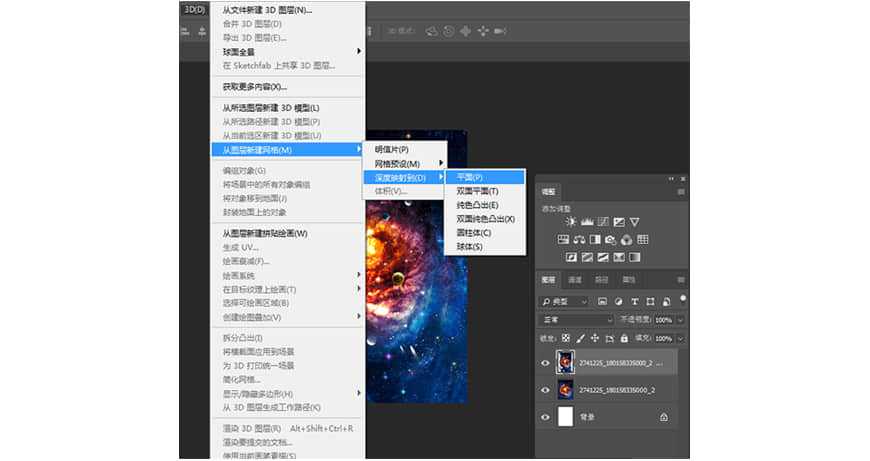
Task: Filter layers by type layers (T icon)
Action: pos(635,301)
